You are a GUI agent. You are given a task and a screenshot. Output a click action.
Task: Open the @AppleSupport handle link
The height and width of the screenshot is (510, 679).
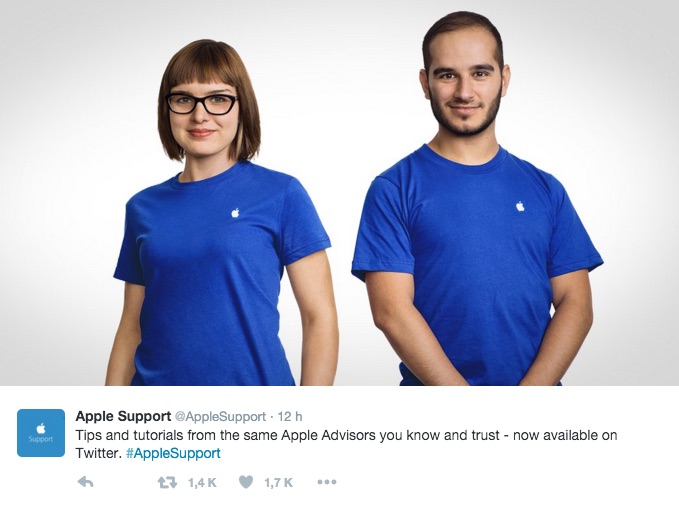point(220,416)
